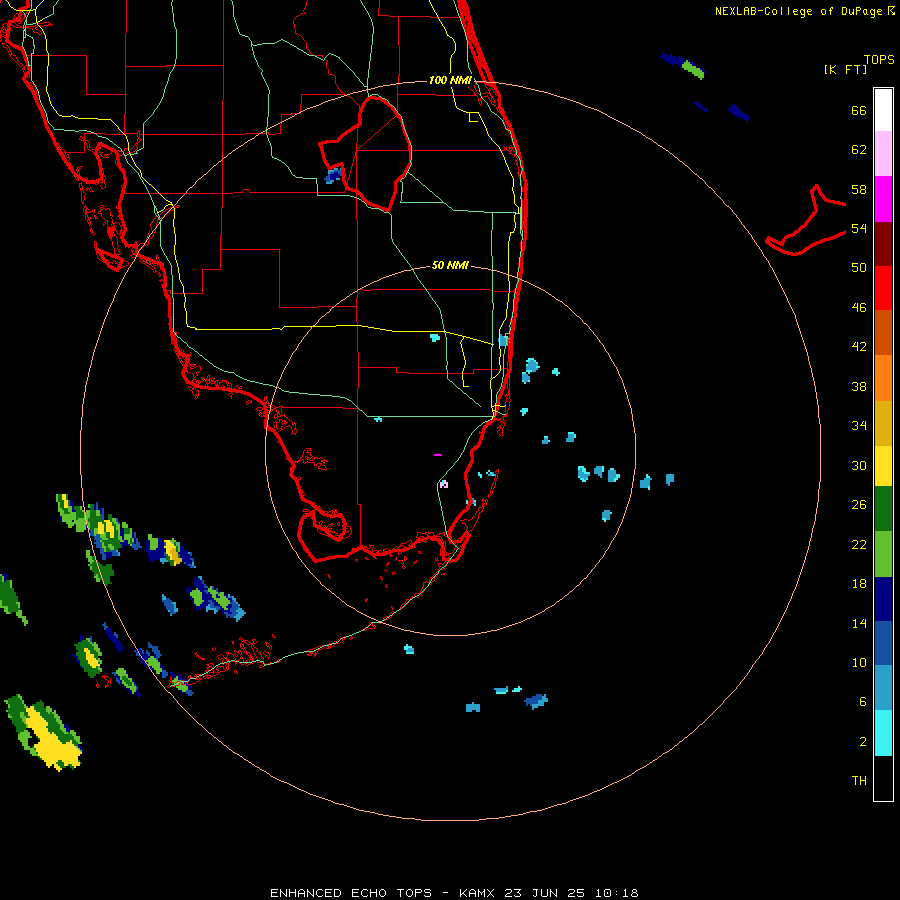Click the "38" legend value
This screenshot has width=900, height=900.
point(859,386)
